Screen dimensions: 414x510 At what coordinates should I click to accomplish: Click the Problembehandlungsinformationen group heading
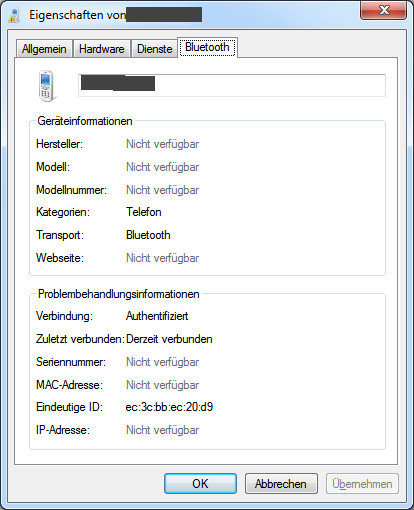[x=119, y=294]
